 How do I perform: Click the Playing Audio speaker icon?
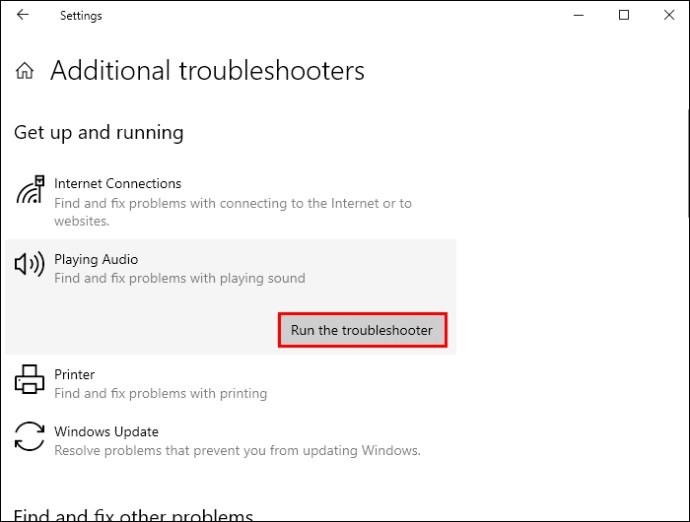pyautogui.click(x=29, y=264)
